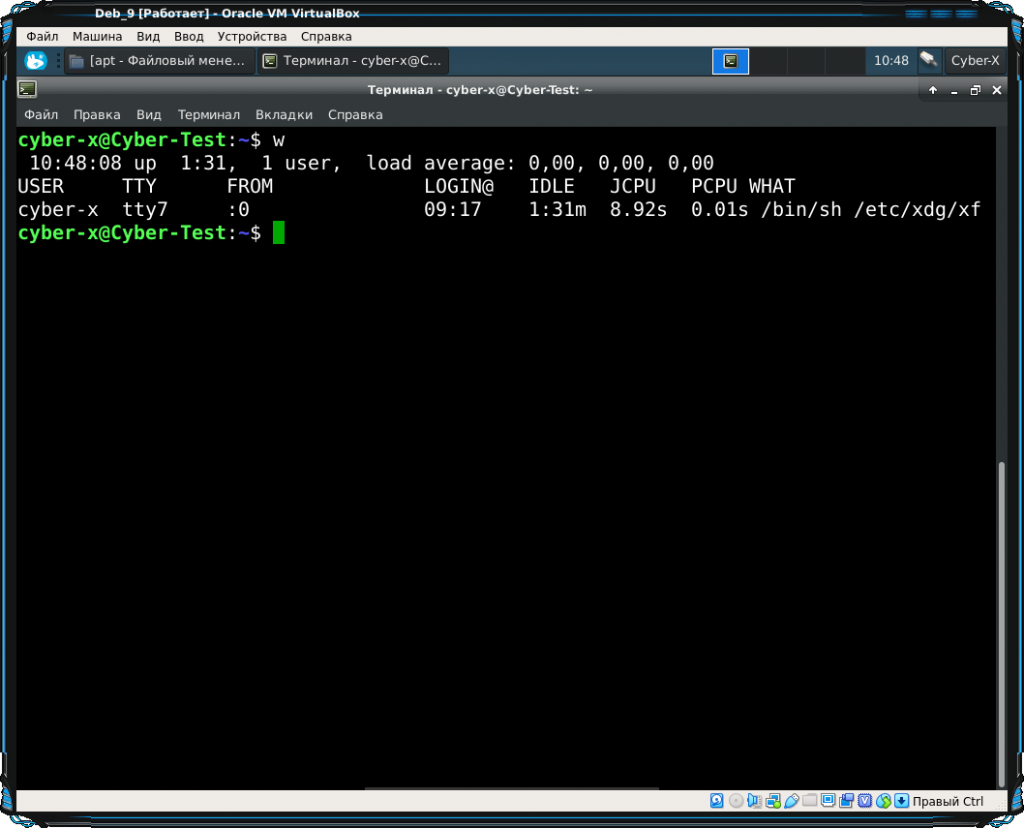Click the USER column header
Screen dimensions: 1024x828
coord(40,187)
